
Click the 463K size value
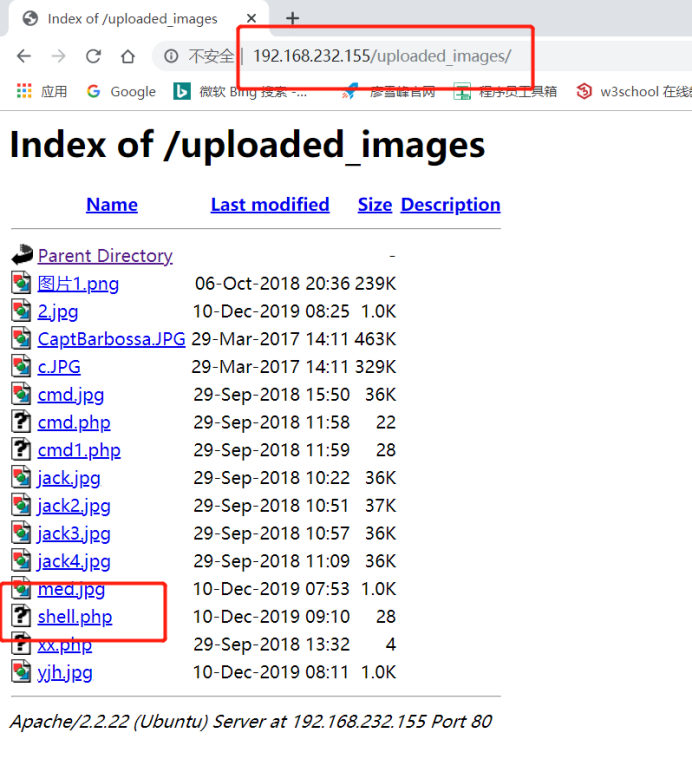pos(375,339)
